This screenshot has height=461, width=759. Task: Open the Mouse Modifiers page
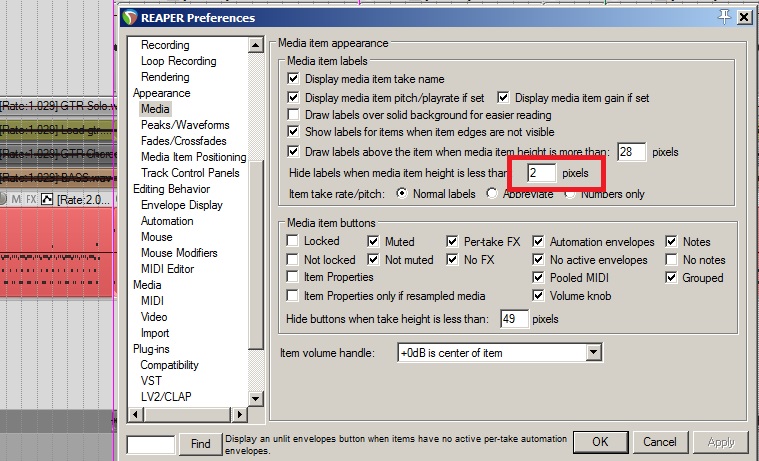pyautogui.click(x=179, y=253)
